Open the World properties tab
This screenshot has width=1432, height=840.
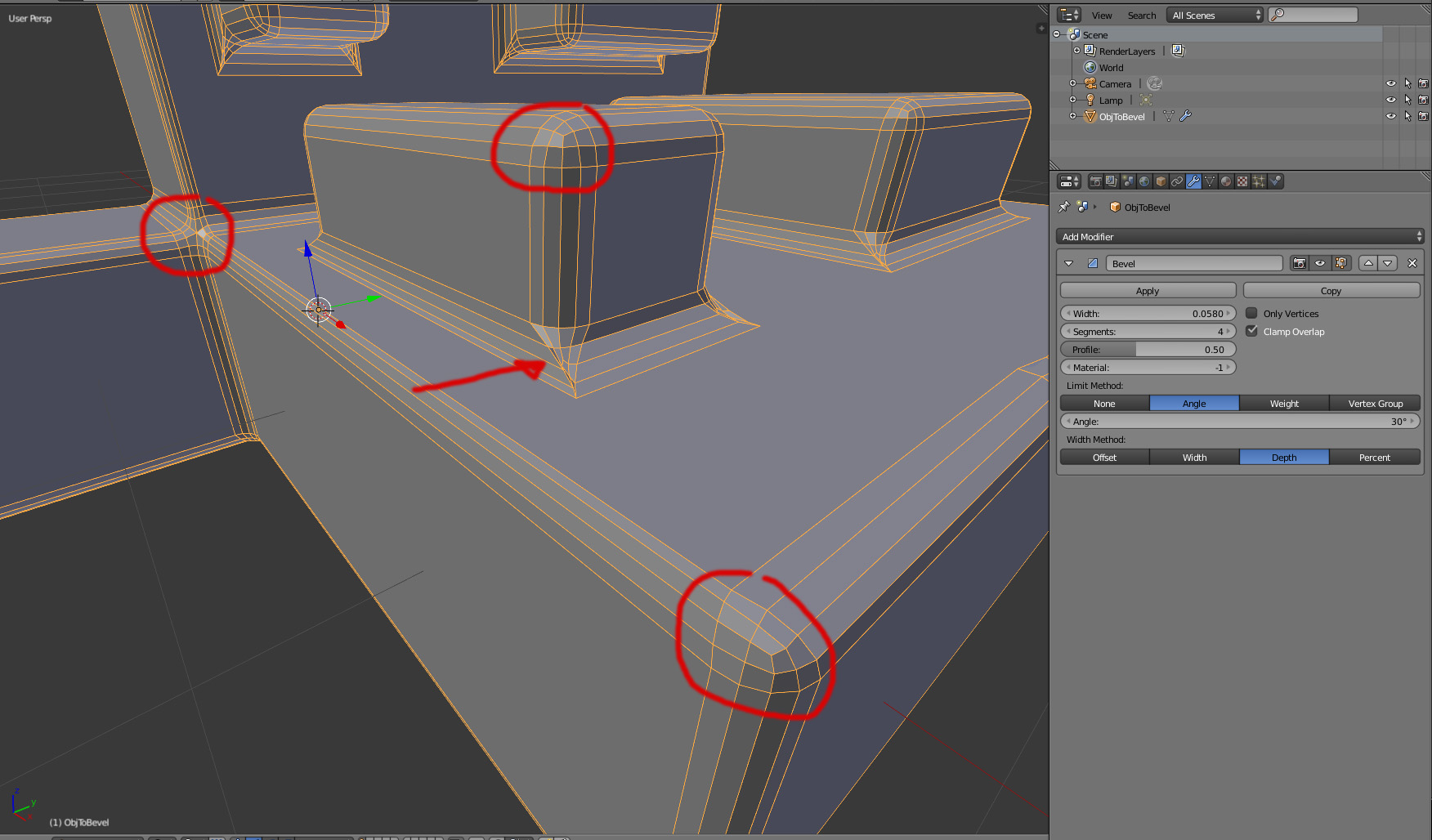coord(1144,181)
